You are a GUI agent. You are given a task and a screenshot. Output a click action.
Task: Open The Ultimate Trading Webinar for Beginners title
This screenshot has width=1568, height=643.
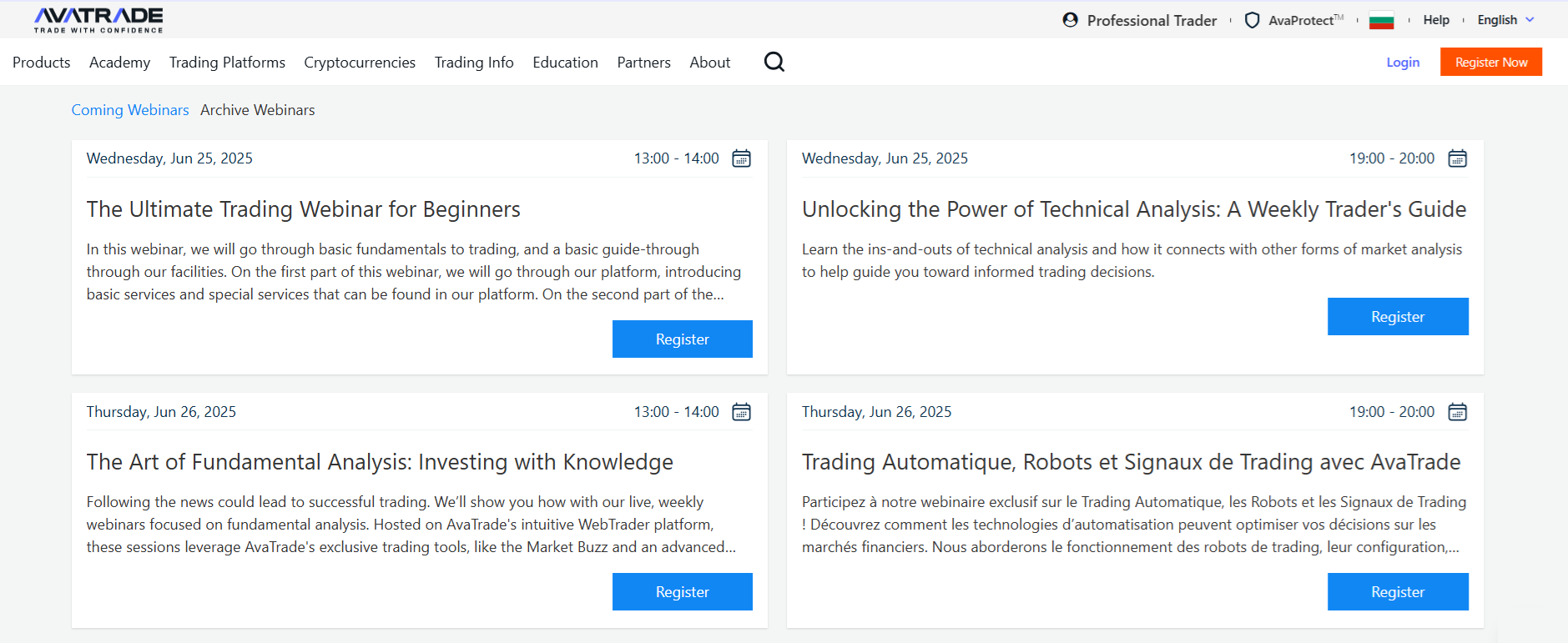304,209
